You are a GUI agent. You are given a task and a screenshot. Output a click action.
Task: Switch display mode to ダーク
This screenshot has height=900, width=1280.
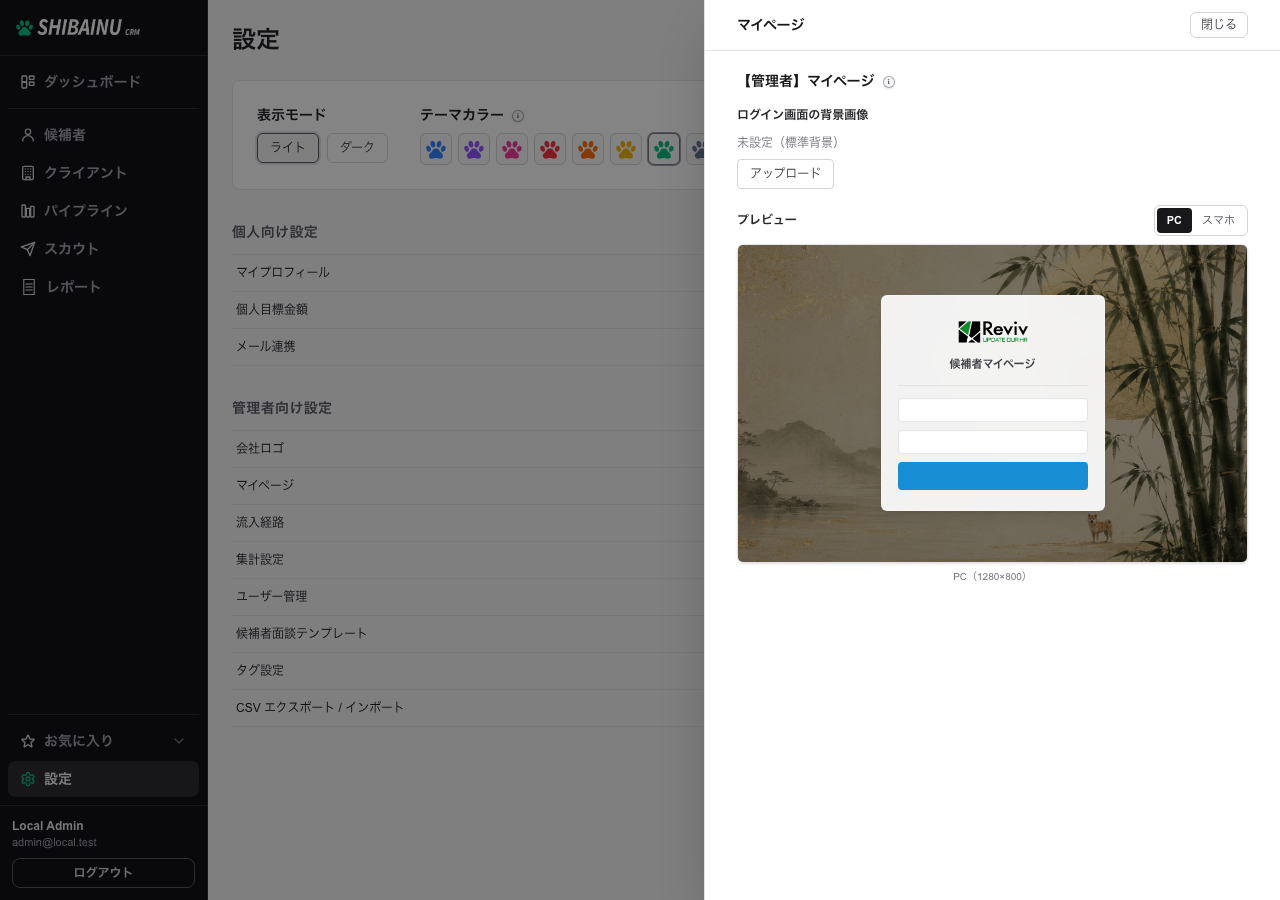[x=357, y=147]
